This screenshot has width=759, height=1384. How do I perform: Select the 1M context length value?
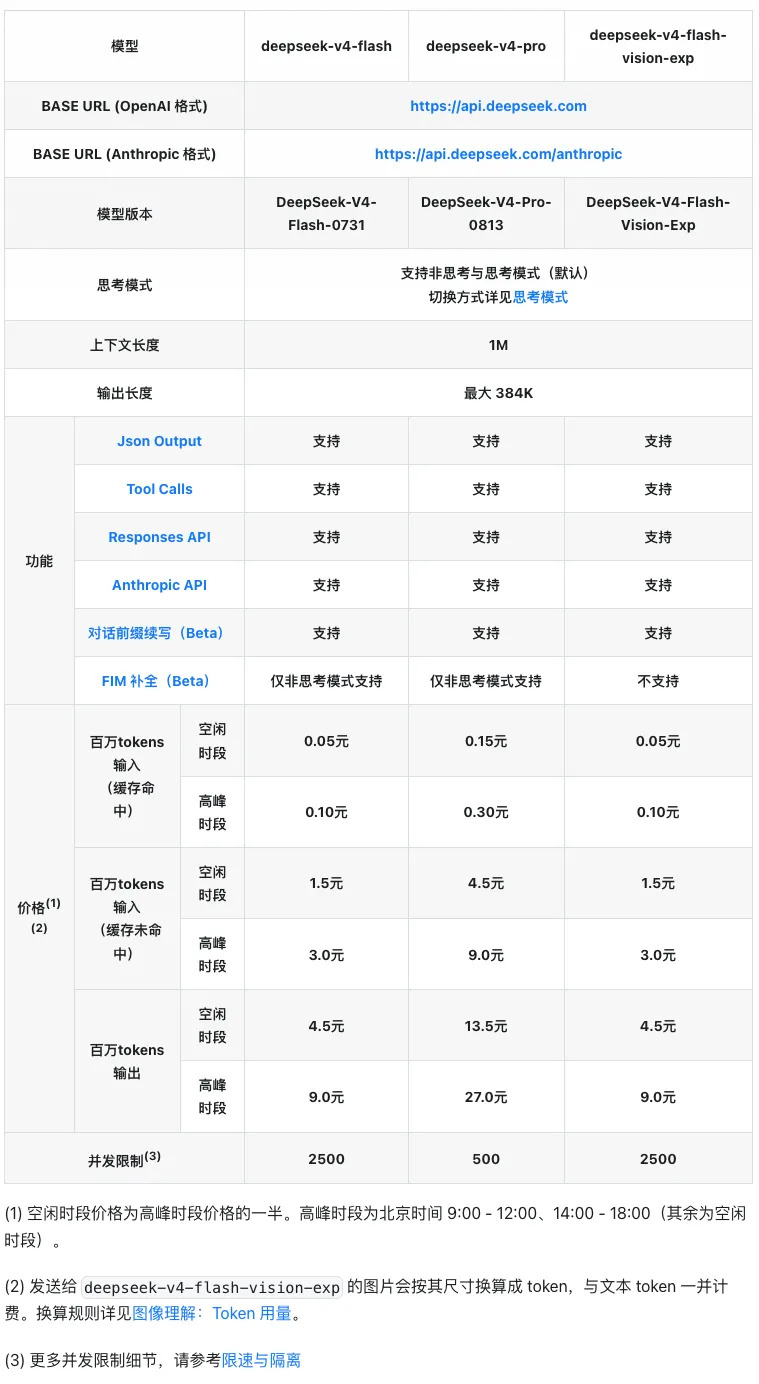tap(498, 345)
